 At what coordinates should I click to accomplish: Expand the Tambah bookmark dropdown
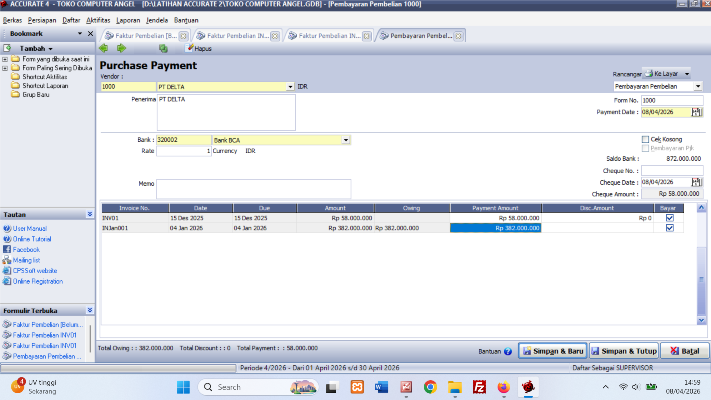[50, 49]
